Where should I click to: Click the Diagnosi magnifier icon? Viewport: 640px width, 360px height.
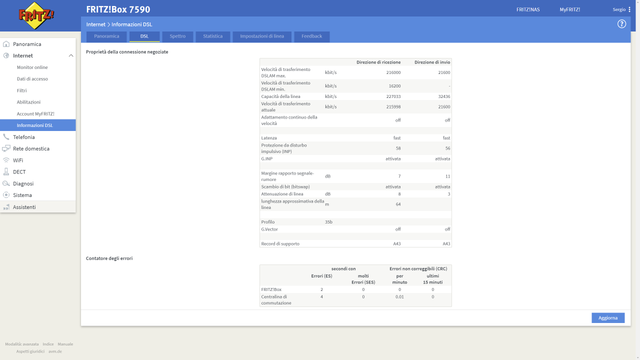tap(6, 184)
